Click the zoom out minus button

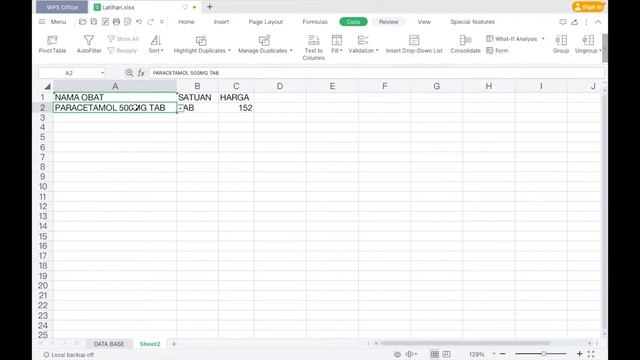(503, 354)
